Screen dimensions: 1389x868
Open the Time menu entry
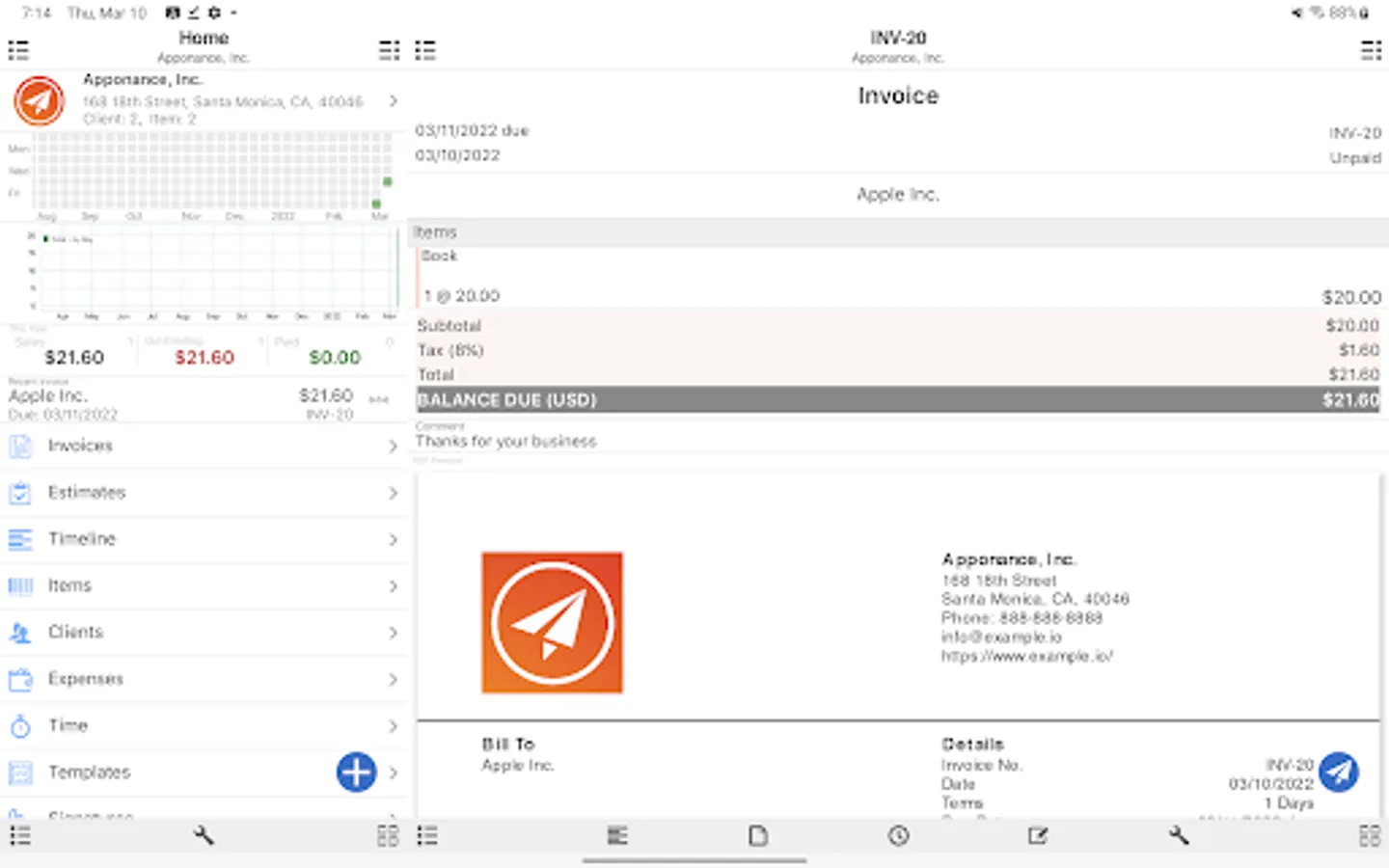tap(204, 725)
